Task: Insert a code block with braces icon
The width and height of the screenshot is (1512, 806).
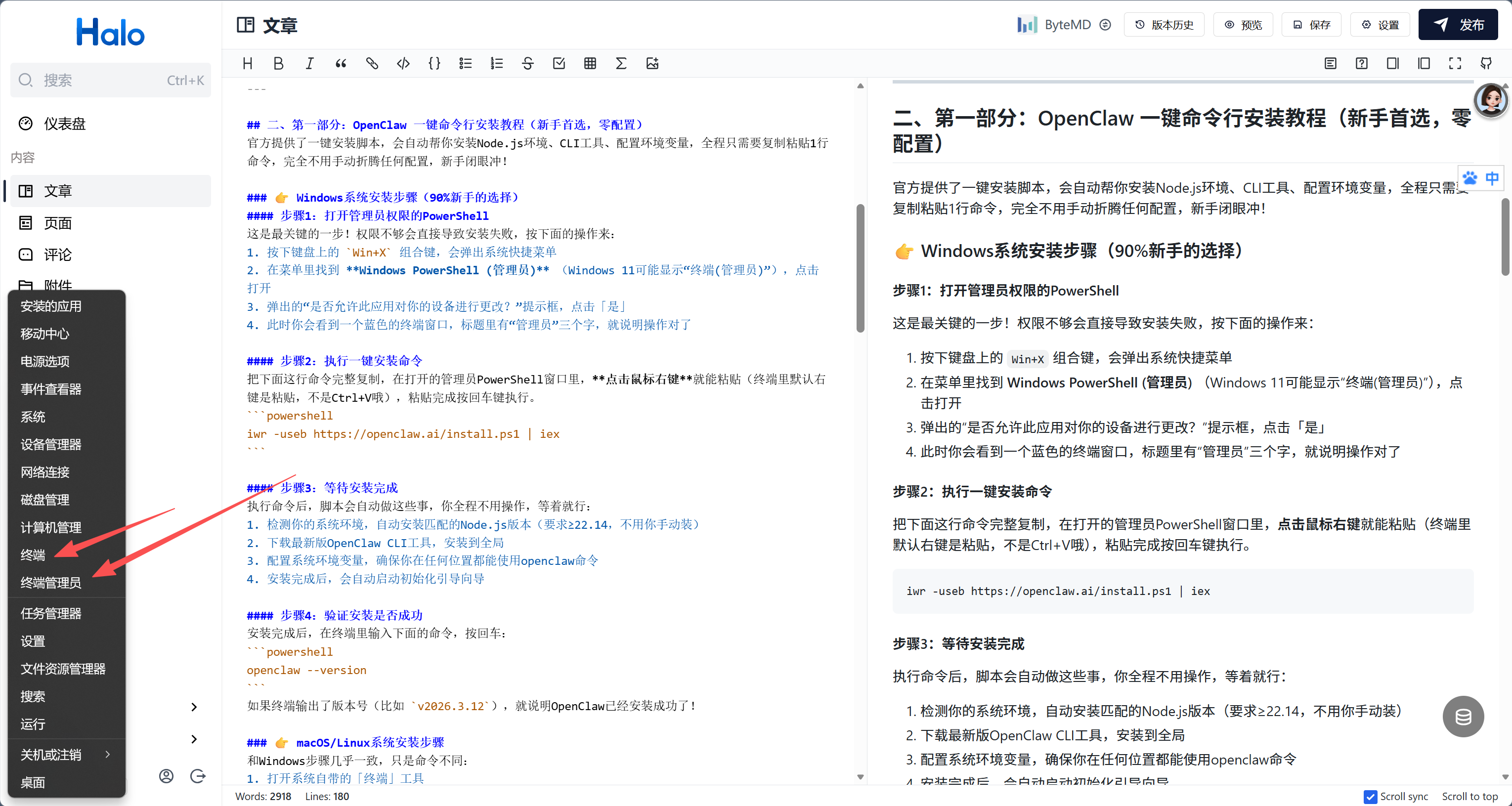Action: tap(434, 63)
